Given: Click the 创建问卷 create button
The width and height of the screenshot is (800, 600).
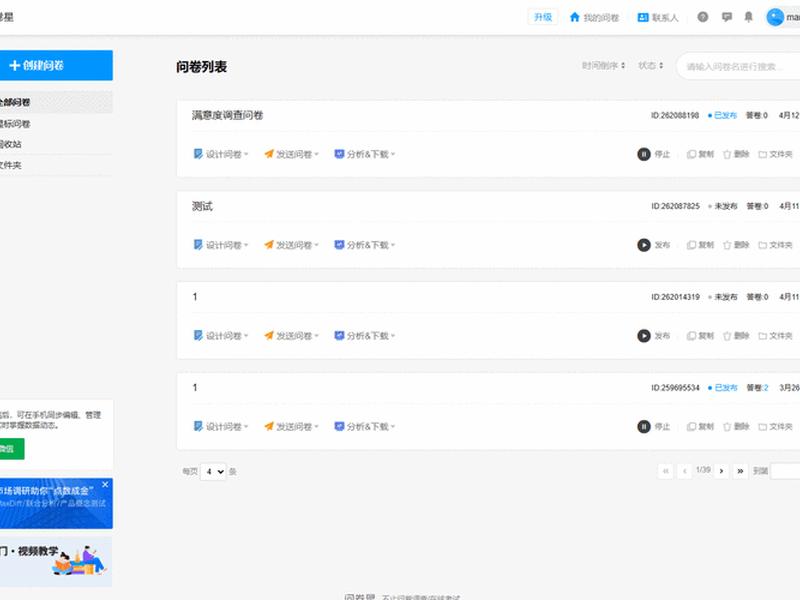Looking at the screenshot, I should (x=56, y=65).
